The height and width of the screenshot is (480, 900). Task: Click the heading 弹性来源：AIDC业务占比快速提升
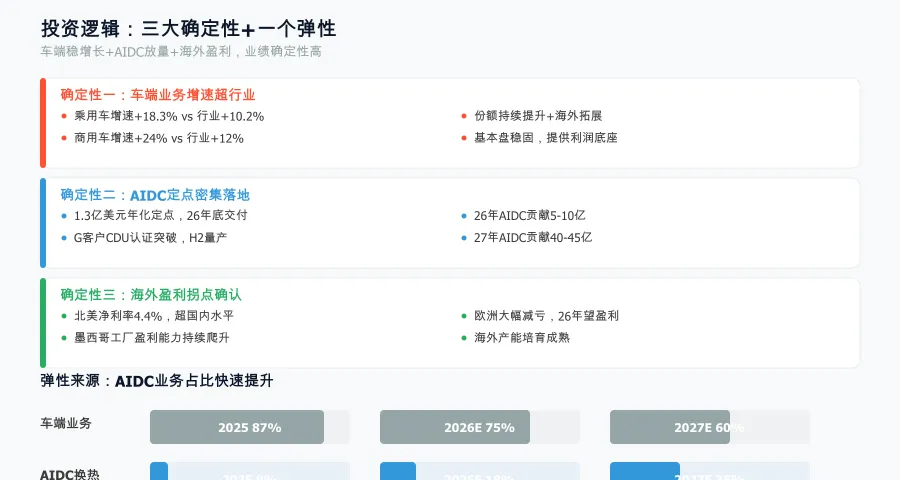click(157, 380)
